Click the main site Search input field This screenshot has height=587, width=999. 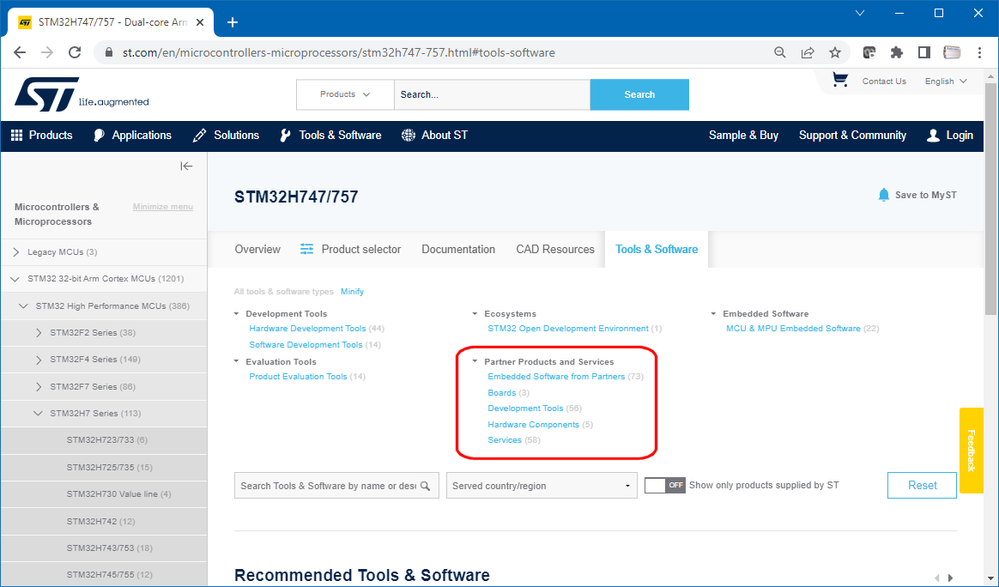[492, 94]
